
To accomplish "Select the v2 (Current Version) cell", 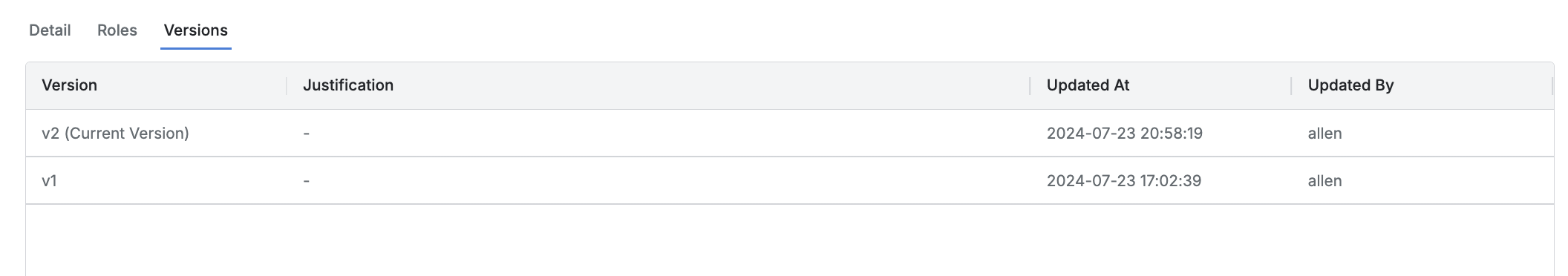I will click(115, 134).
